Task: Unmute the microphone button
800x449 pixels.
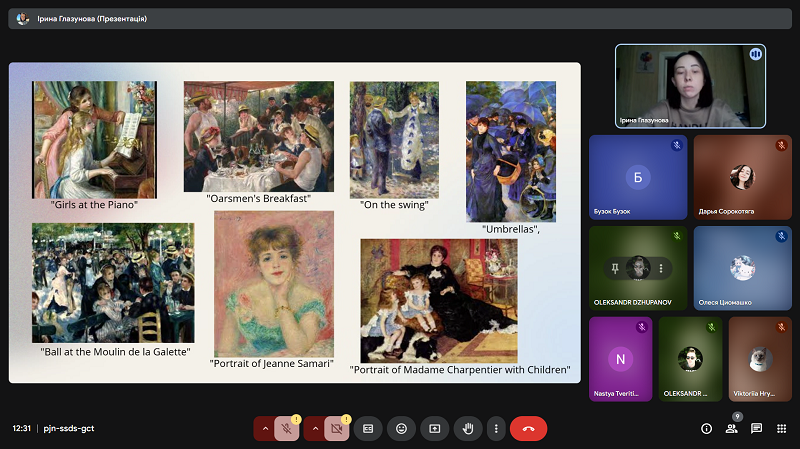Action: coord(287,429)
